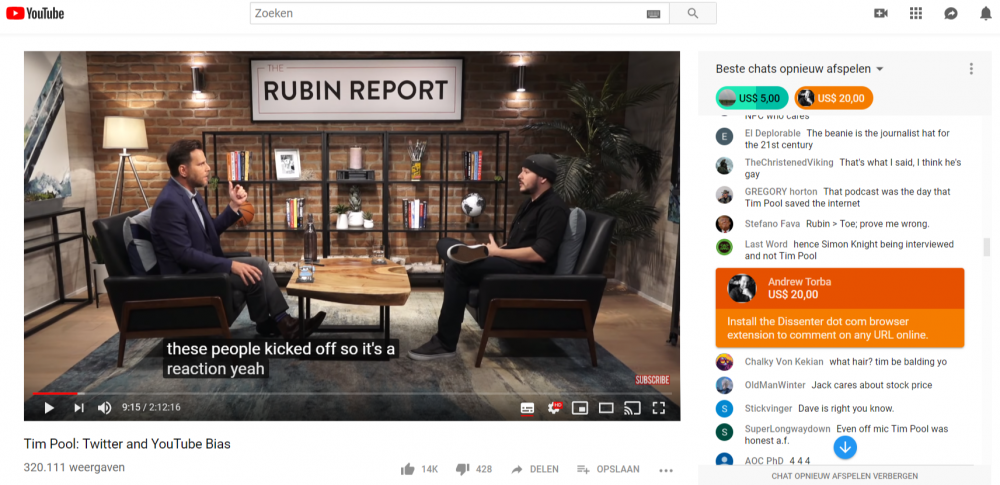Toggle subtitles on the video player
Image resolution: width=1000 pixels, height=485 pixels.
[527, 408]
